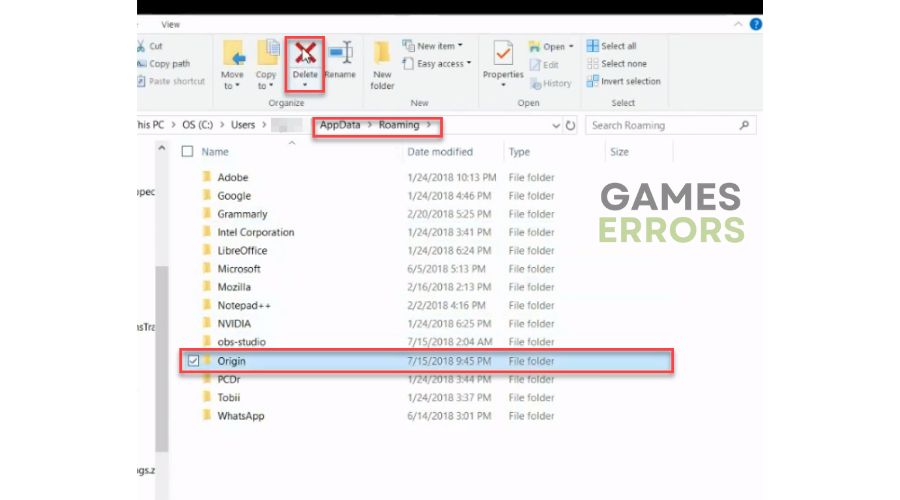Click the New item icon
The image size is (900, 500).
pos(408,45)
